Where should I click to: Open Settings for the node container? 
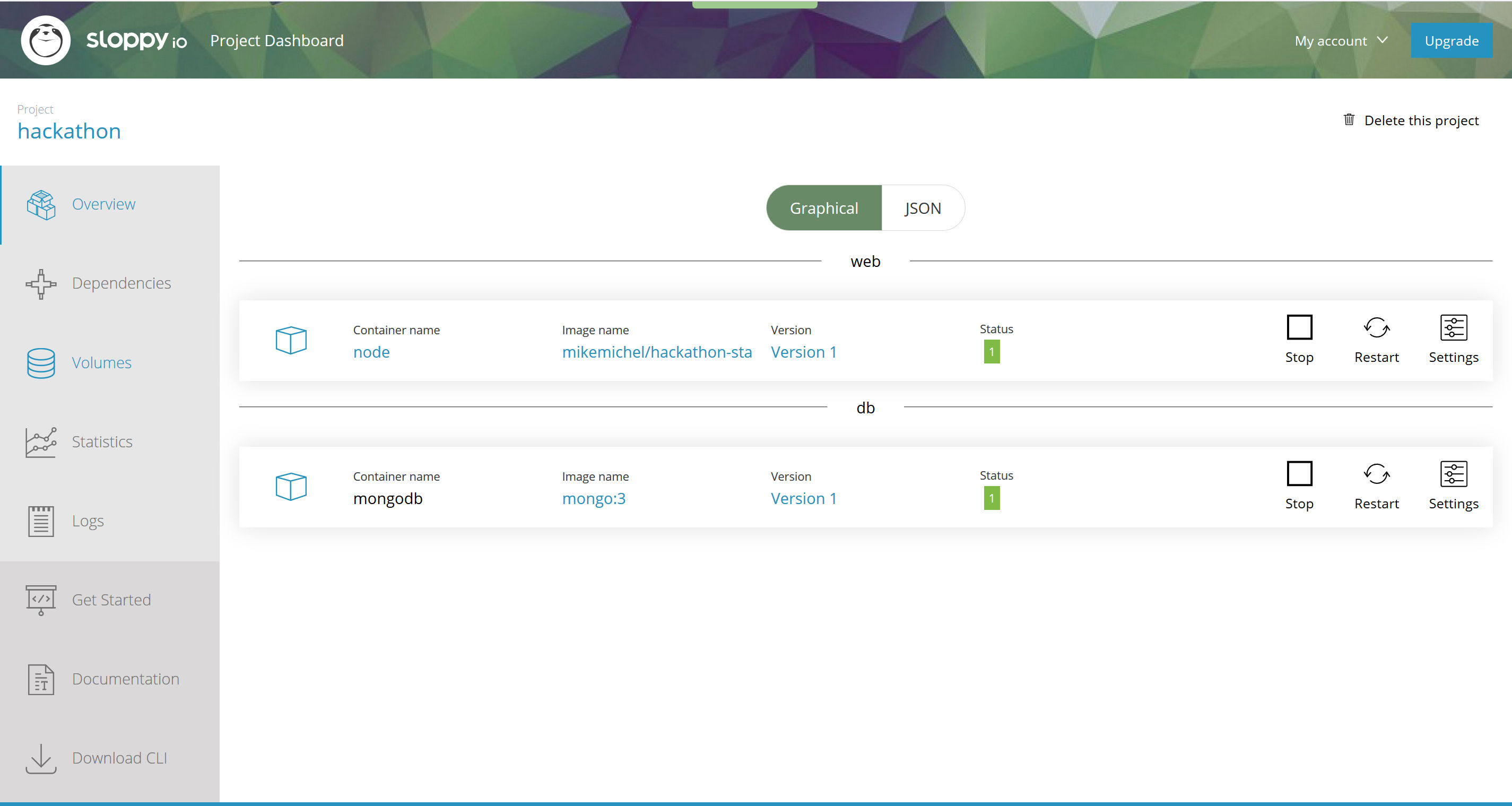pyautogui.click(x=1454, y=340)
